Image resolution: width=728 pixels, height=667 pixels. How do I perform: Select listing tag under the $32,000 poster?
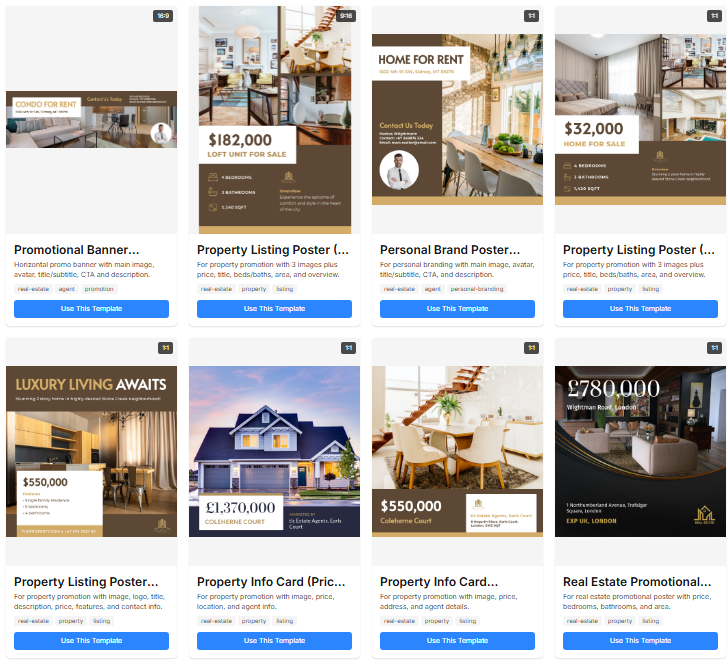[x=650, y=289]
